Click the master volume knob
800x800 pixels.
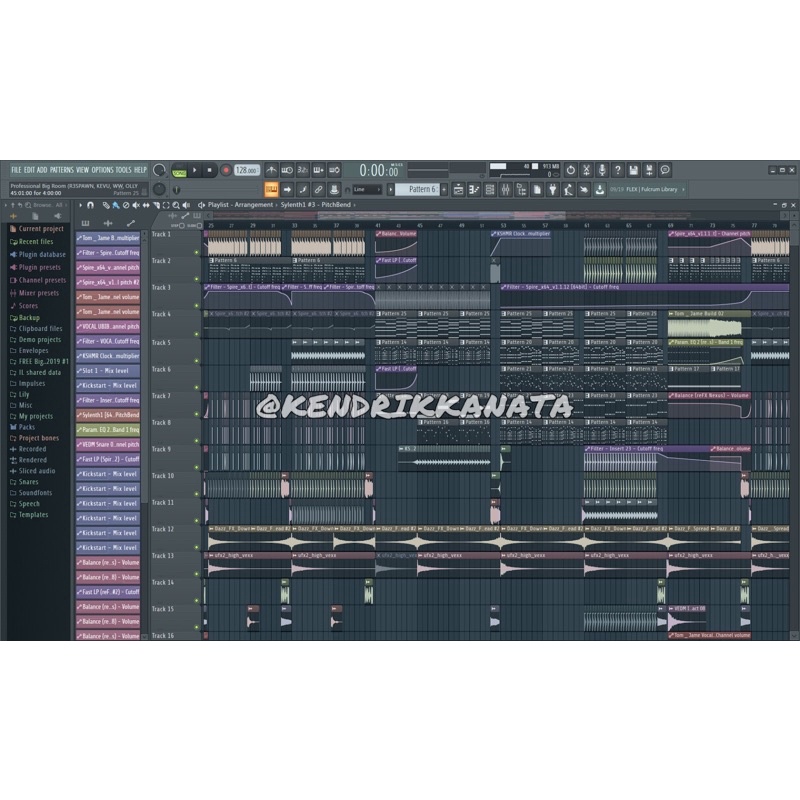click(x=160, y=170)
